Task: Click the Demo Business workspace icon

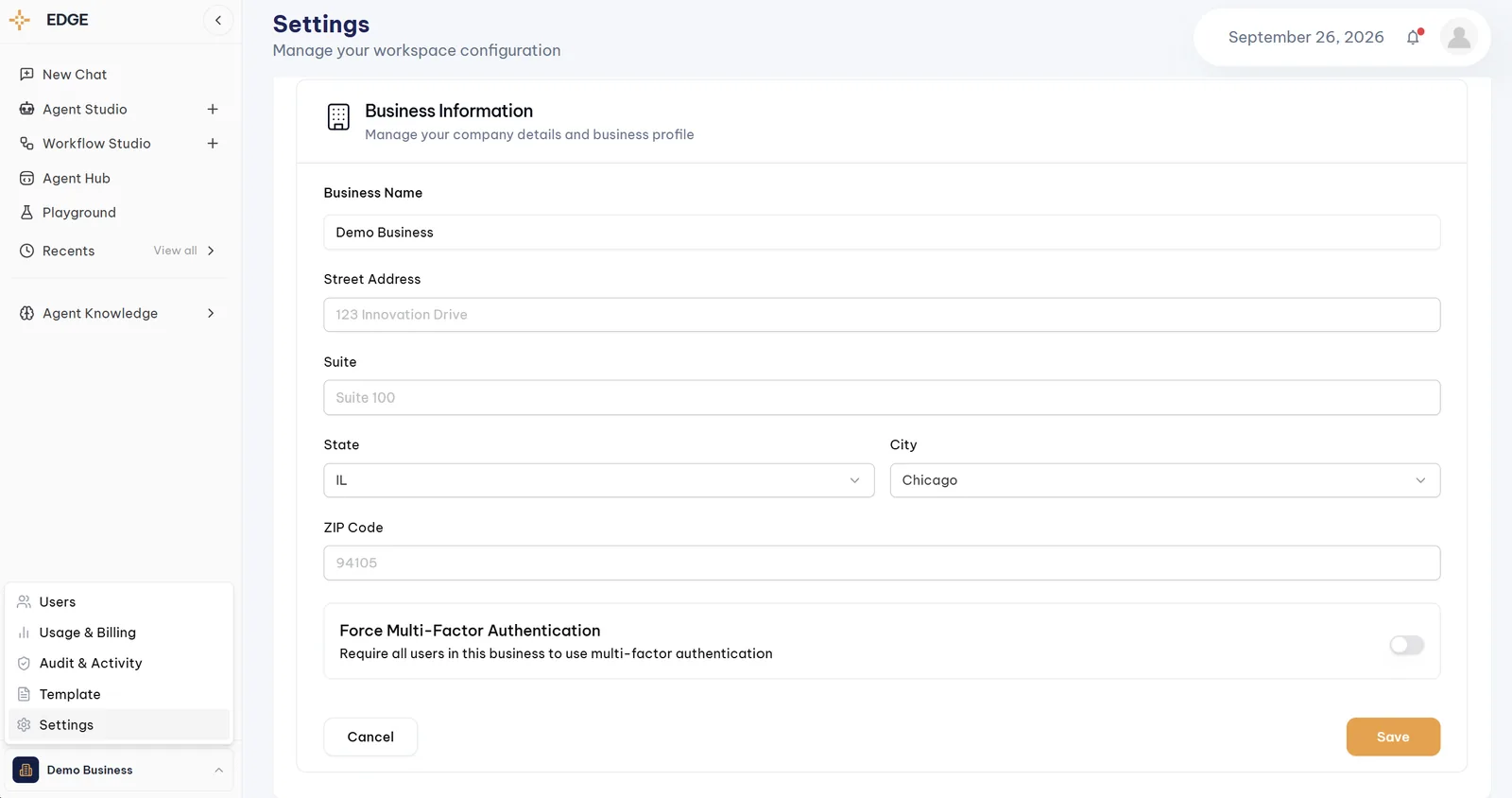Action: click(26, 770)
